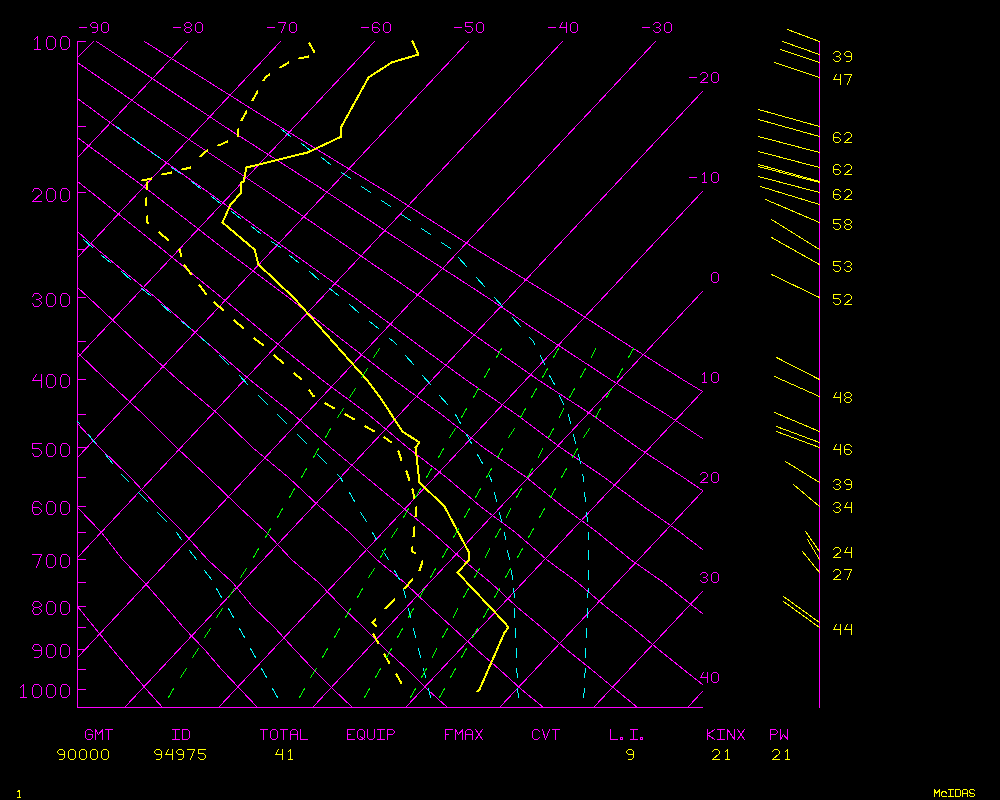The width and height of the screenshot is (1000, 800).
Task: Select the L.I. header label
Action: coord(628,735)
